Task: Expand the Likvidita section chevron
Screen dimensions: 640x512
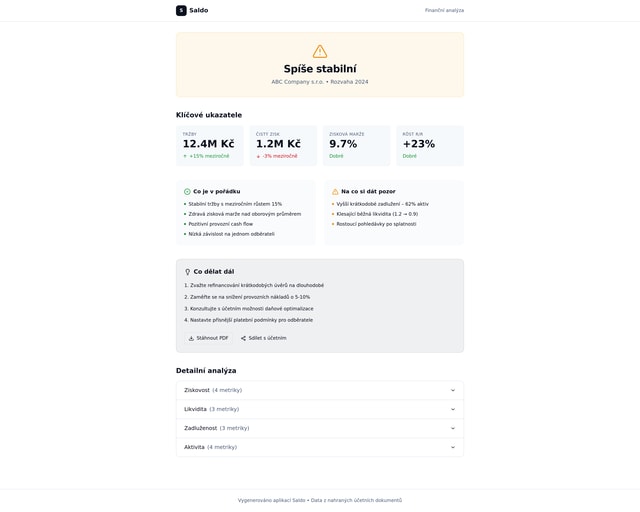Action: coord(452,409)
